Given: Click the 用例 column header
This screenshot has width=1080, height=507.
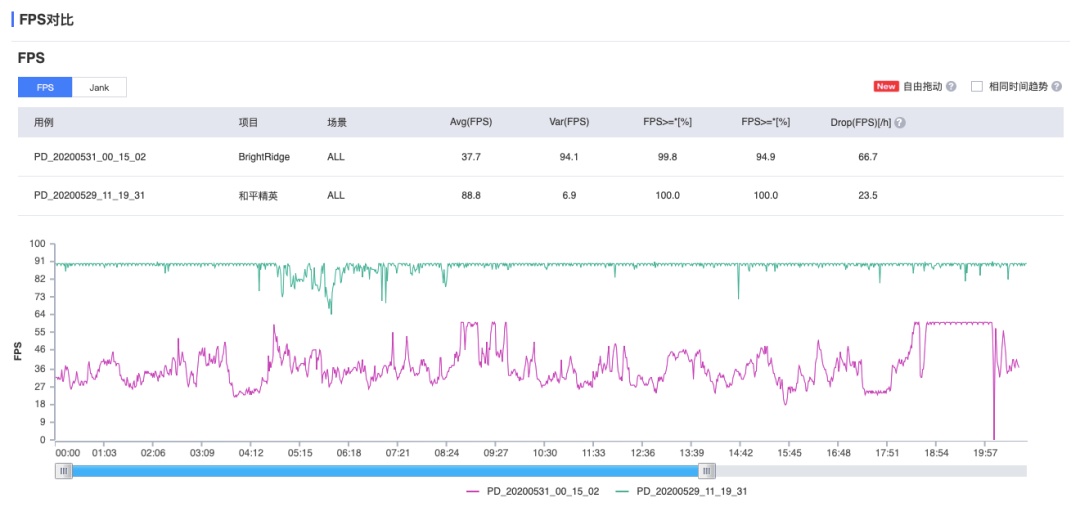Looking at the screenshot, I should point(43,123).
